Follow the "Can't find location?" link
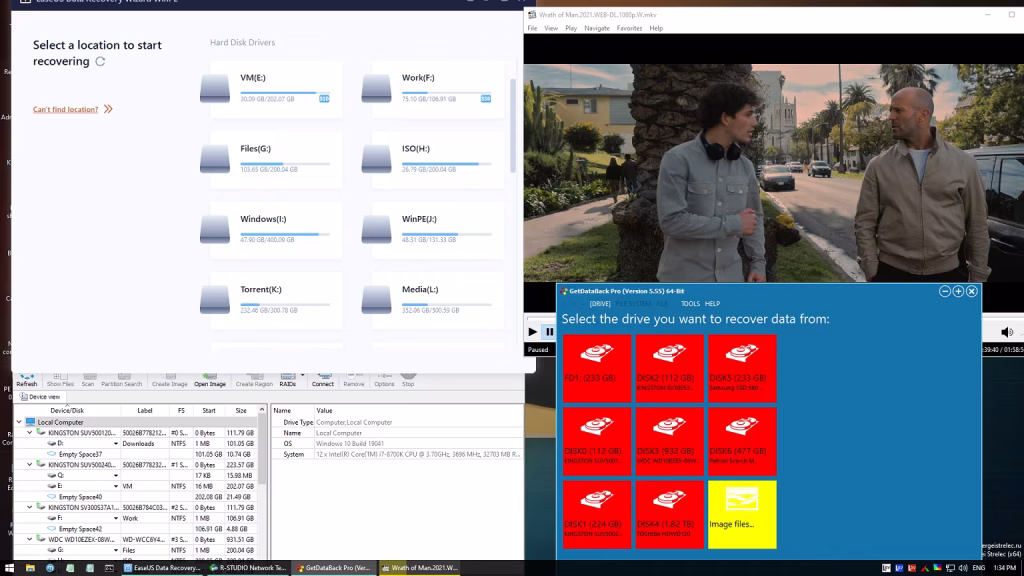The height and width of the screenshot is (576, 1024). pyautogui.click(x=65, y=109)
